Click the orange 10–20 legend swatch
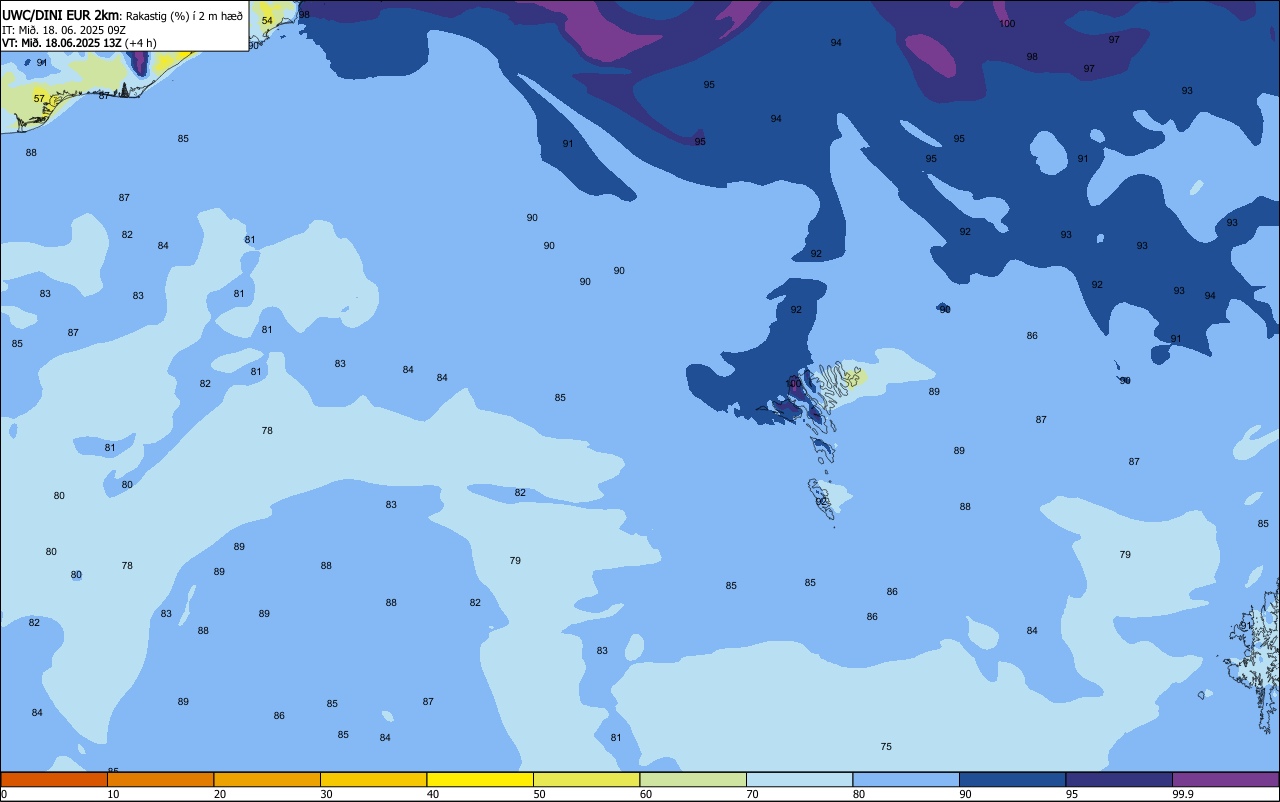 click(x=160, y=779)
